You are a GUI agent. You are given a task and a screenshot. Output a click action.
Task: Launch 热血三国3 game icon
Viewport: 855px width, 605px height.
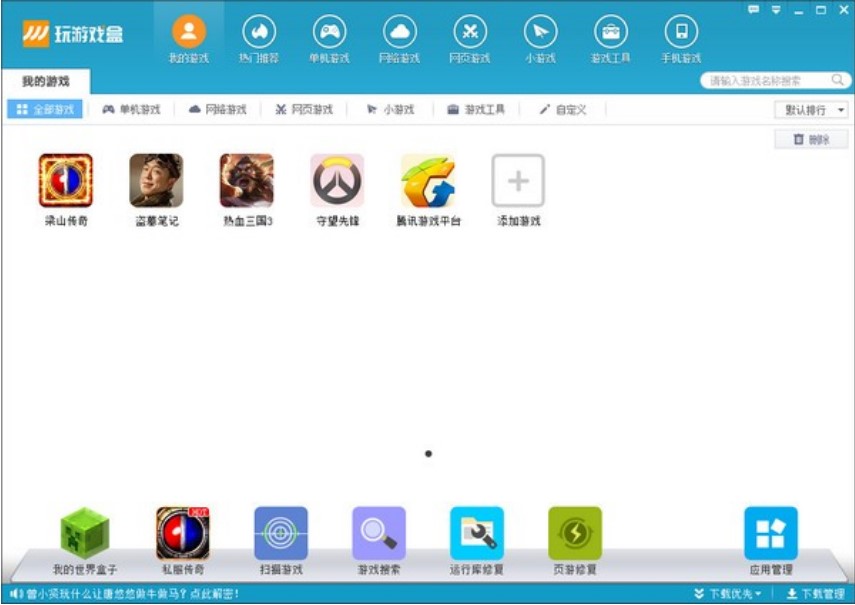click(x=247, y=180)
